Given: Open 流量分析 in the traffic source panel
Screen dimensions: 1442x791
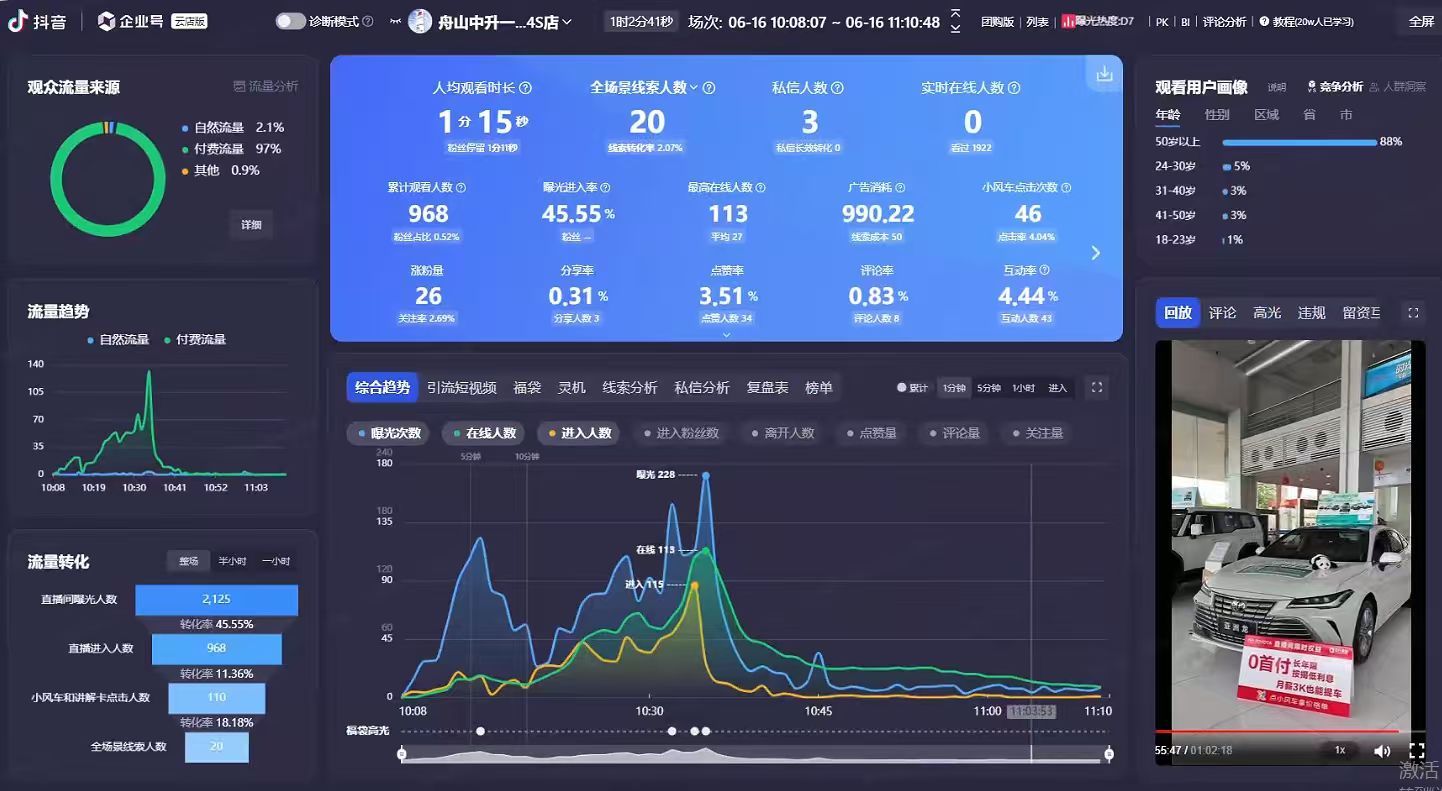Looking at the screenshot, I should (x=266, y=87).
